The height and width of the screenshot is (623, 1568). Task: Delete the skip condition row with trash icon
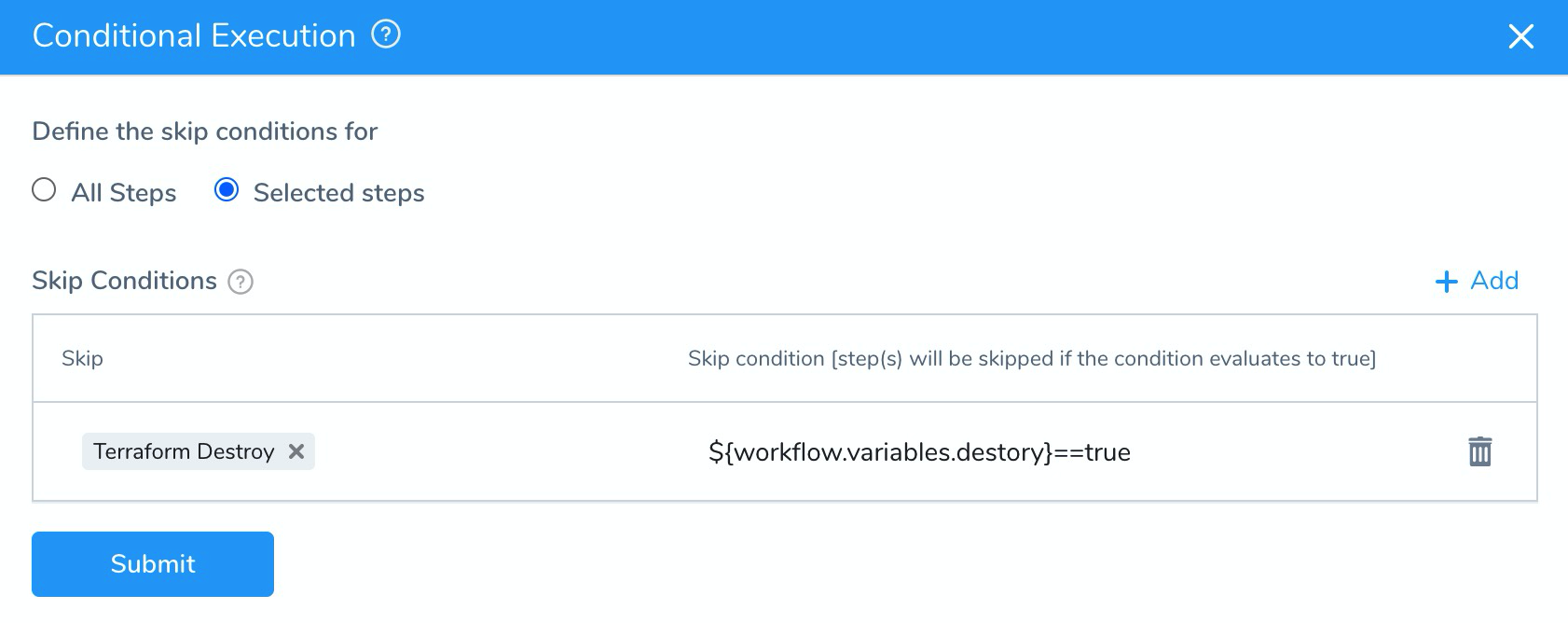(x=1480, y=451)
